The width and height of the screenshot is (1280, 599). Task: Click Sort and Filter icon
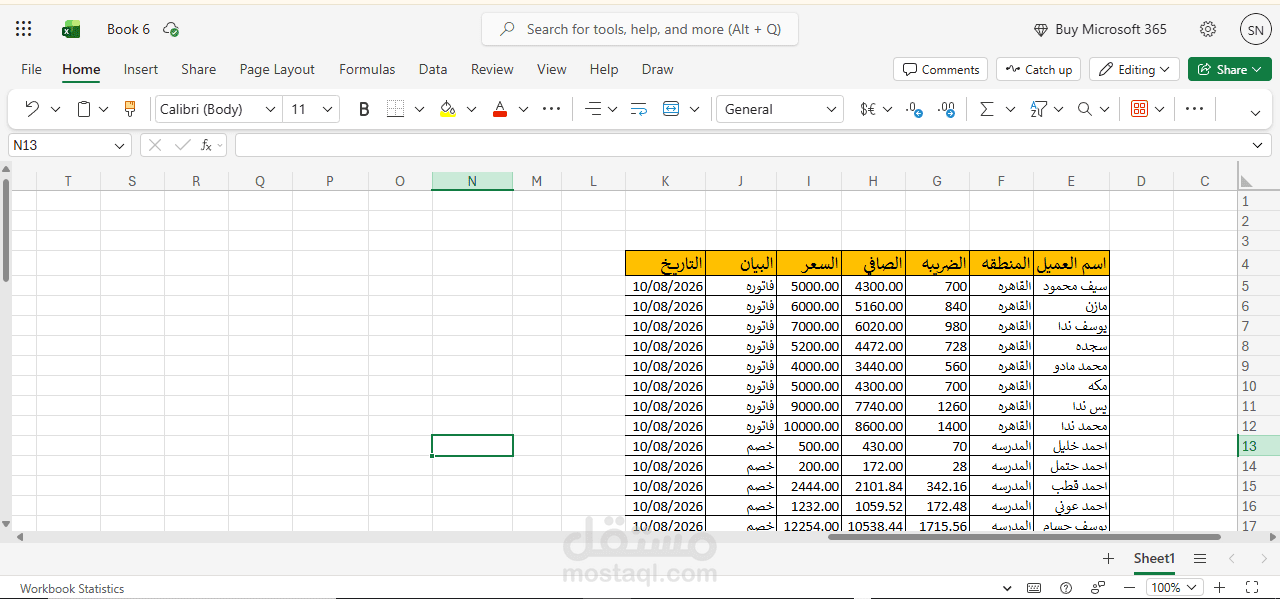(1038, 109)
